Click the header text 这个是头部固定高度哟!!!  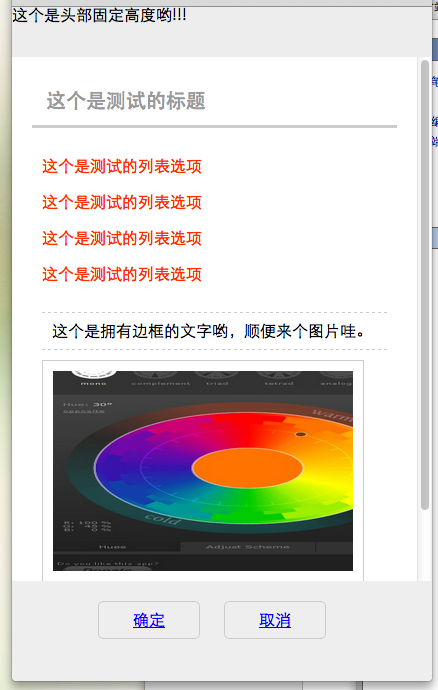point(99,15)
